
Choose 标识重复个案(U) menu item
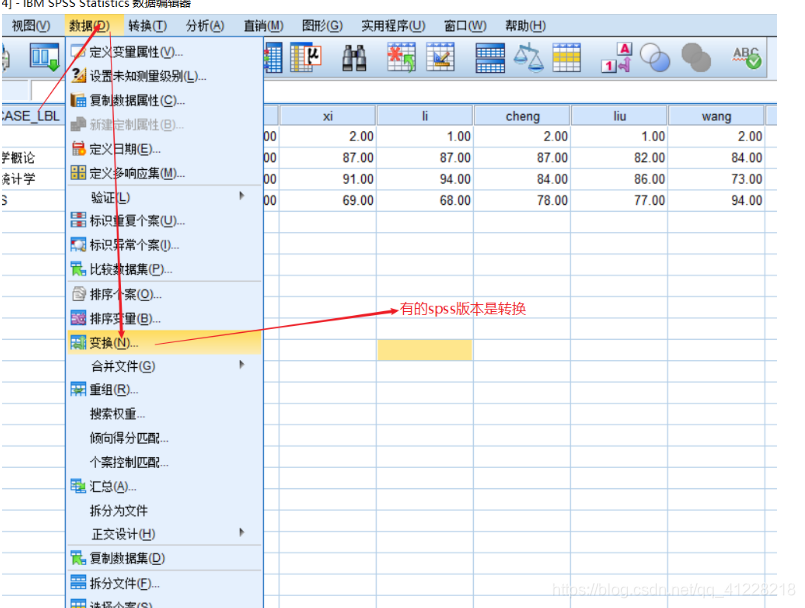tap(164, 221)
